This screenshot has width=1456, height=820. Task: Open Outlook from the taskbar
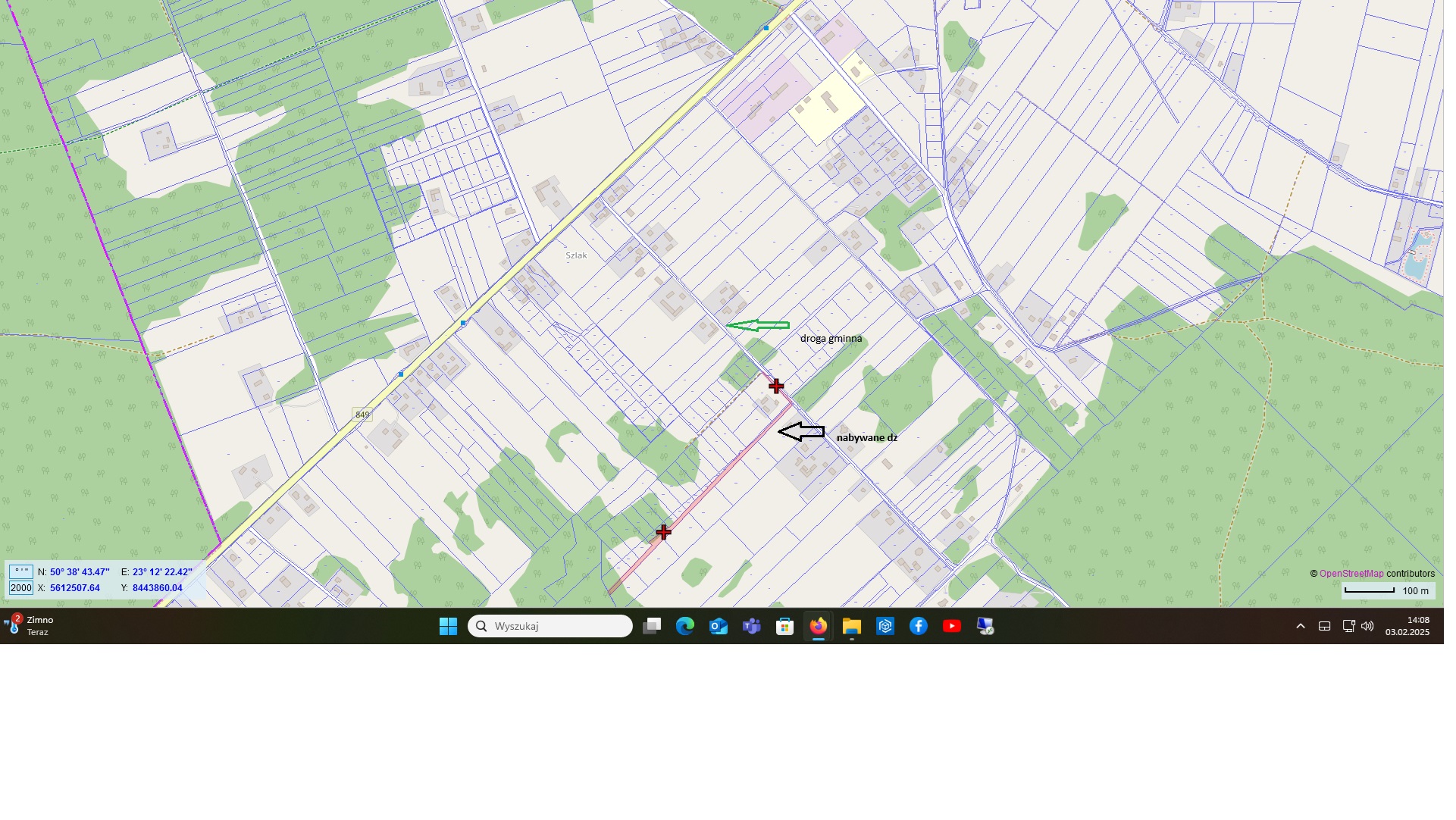(719, 627)
